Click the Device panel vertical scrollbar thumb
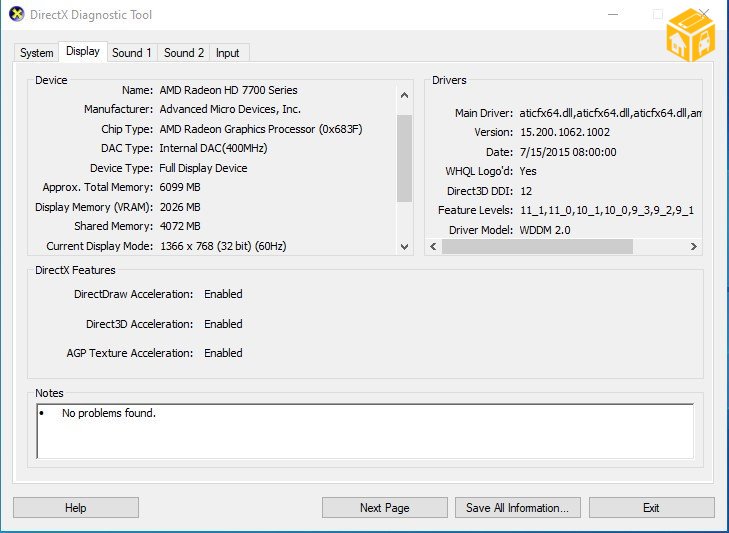 tap(404, 158)
